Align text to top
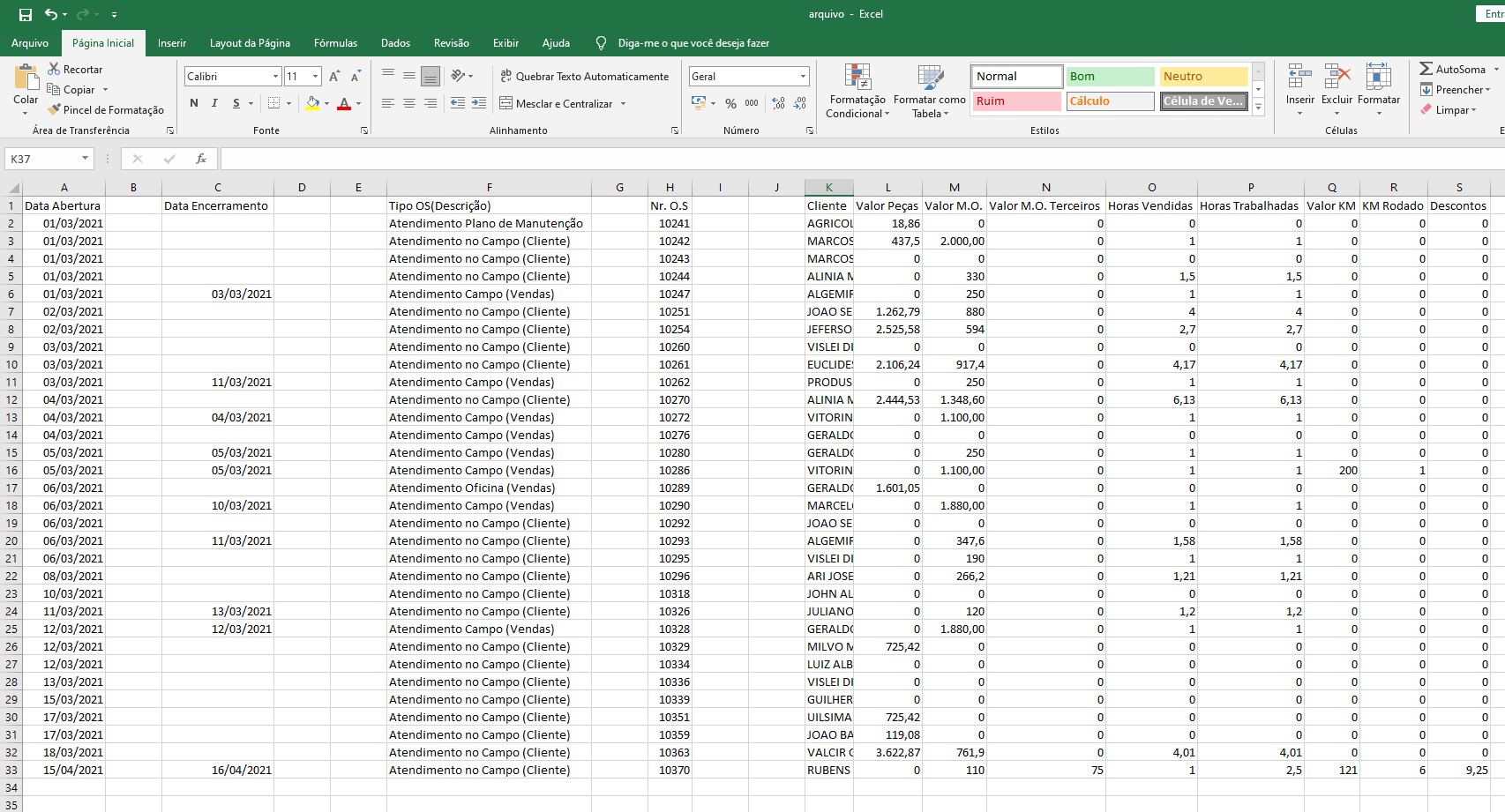The width and height of the screenshot is (1505, 812). click(x=388, y=76)
